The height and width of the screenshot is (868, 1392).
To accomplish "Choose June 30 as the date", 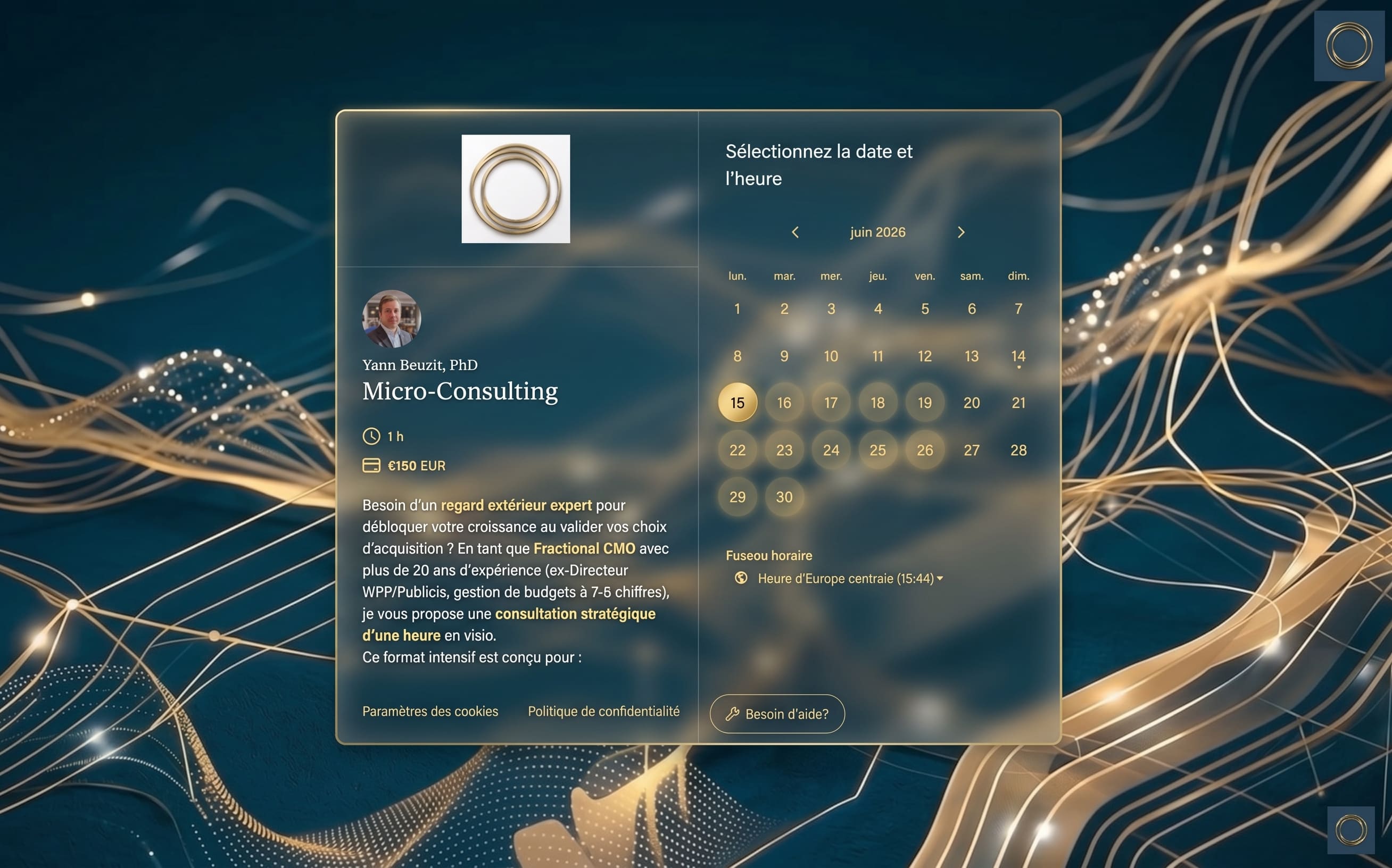I will pos(784,497).
